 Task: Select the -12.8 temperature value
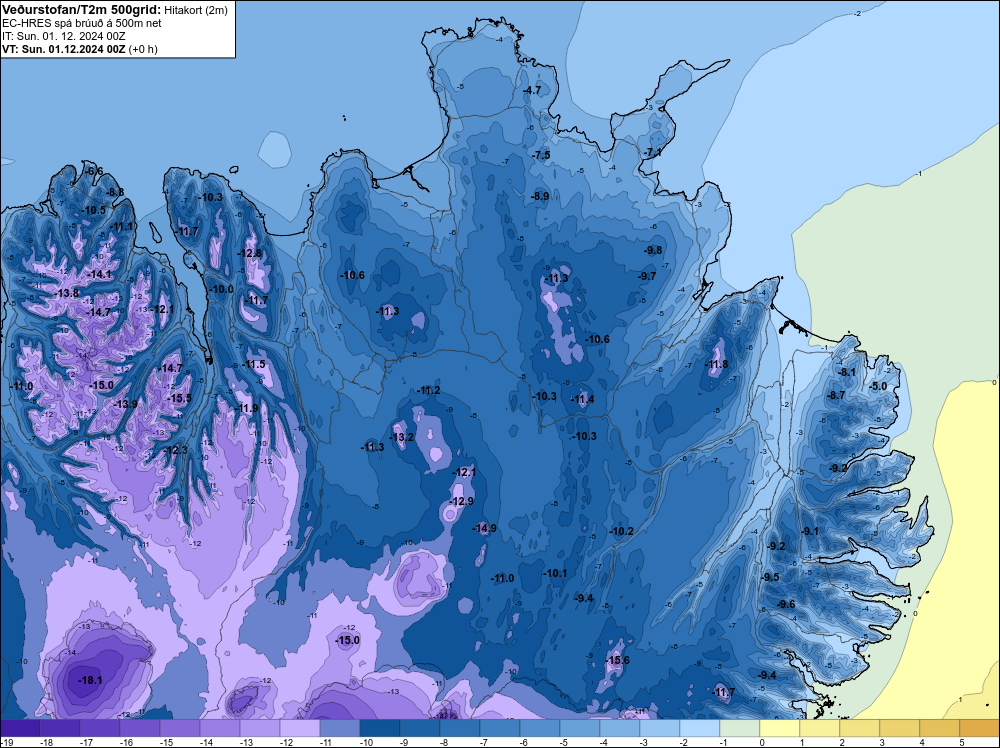249,253
